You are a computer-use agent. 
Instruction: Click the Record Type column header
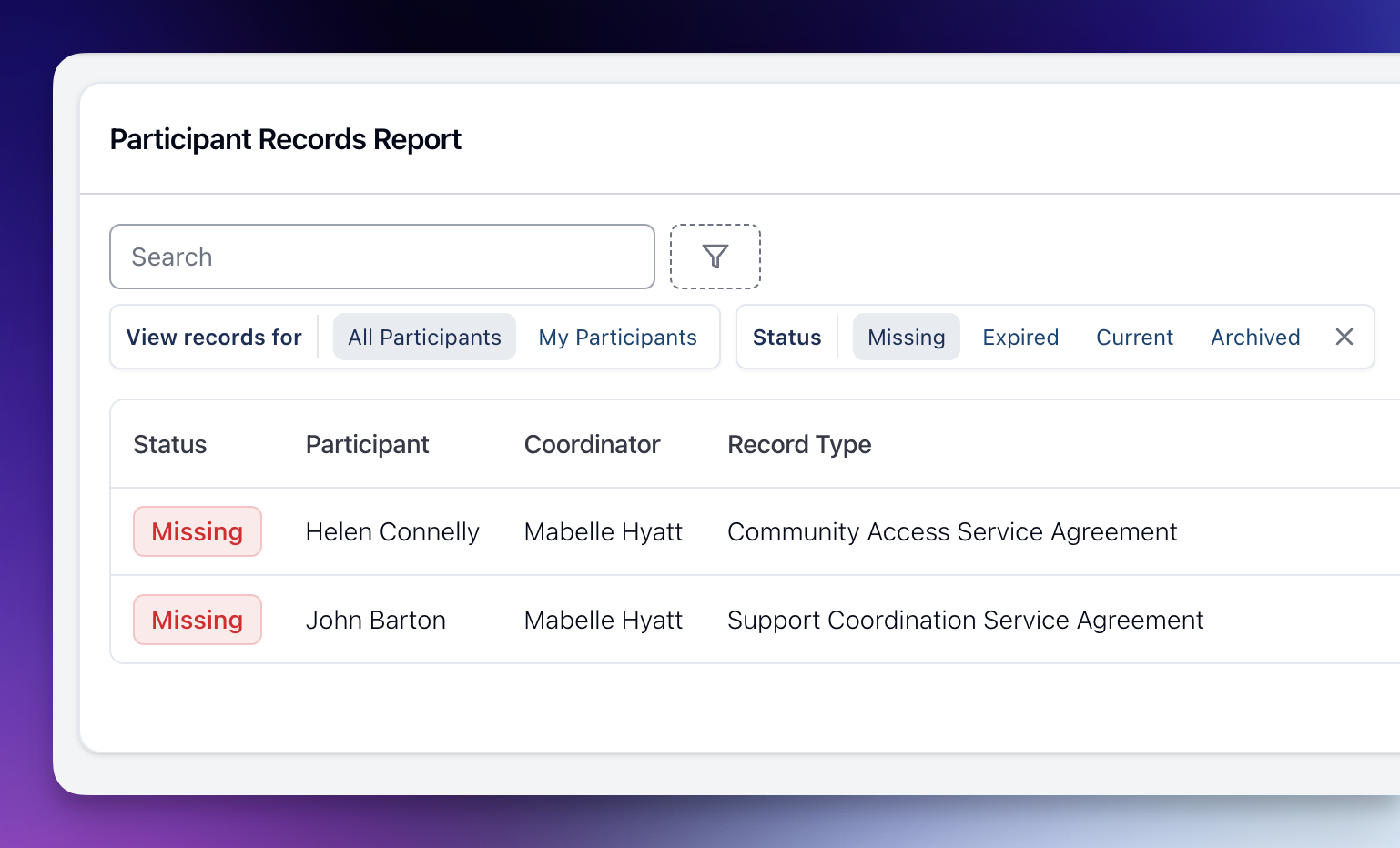click(x=799, y=444)
